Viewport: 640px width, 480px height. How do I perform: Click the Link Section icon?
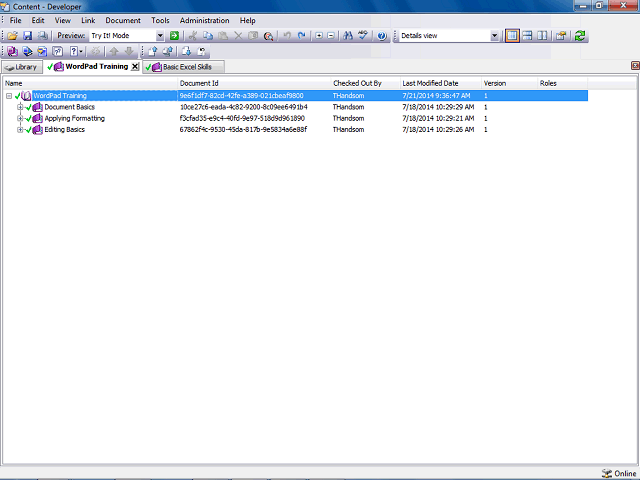tap(27, 51)
